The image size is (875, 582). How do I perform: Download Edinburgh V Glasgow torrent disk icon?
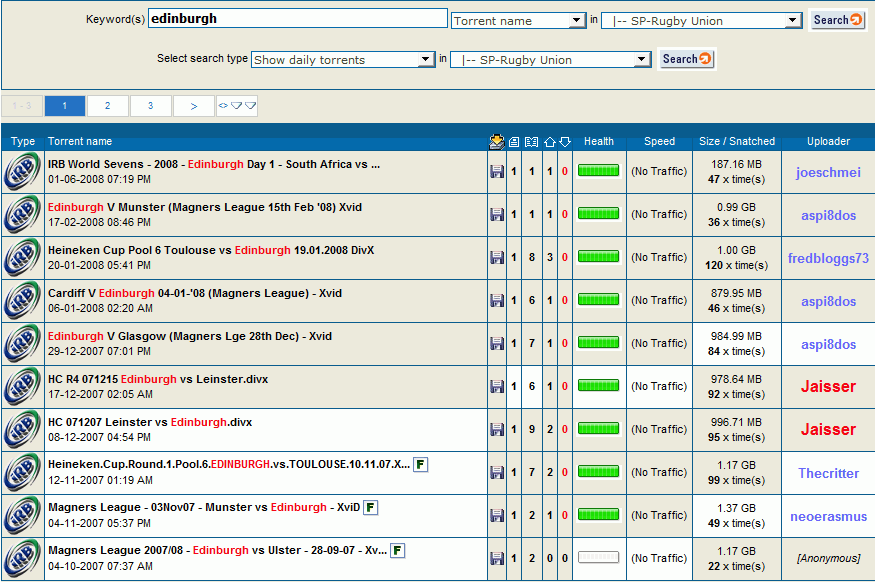pos(497,343)
